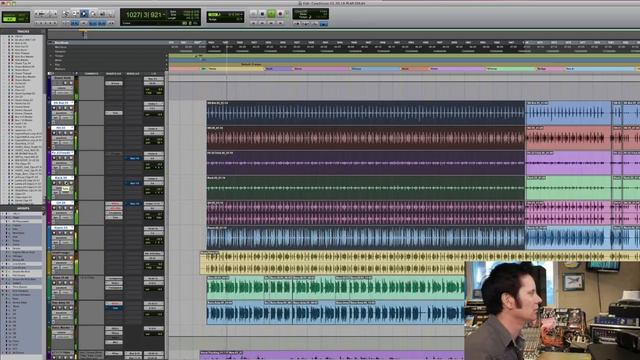Select the Trim tool
Screen dimensions: 640x360
(75, 13)
